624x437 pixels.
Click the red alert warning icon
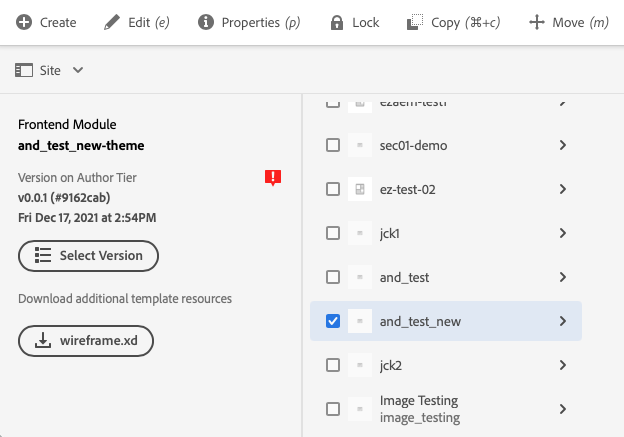(x=272, y=178)
